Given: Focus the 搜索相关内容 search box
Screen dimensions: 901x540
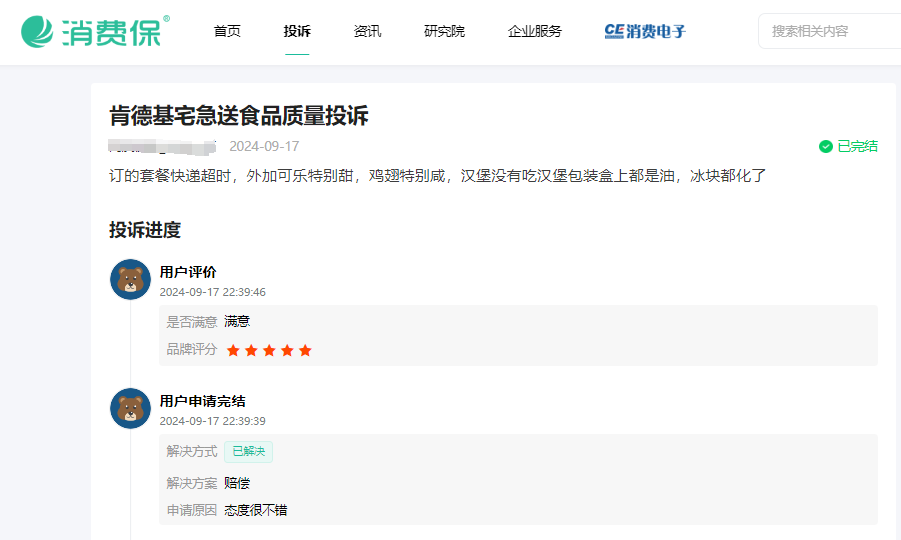Looking at the screenshot, I should (x=830, y=31).
